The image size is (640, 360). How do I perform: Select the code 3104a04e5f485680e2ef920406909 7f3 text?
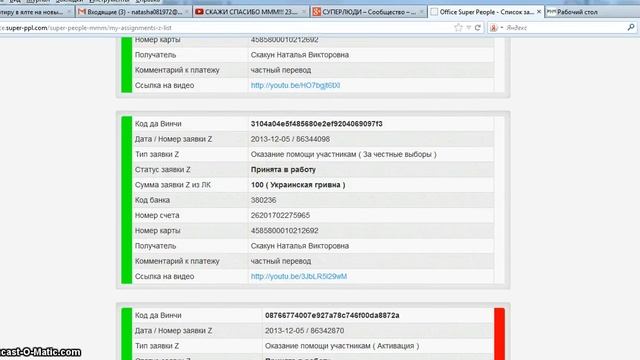click(x=316, y=124)
